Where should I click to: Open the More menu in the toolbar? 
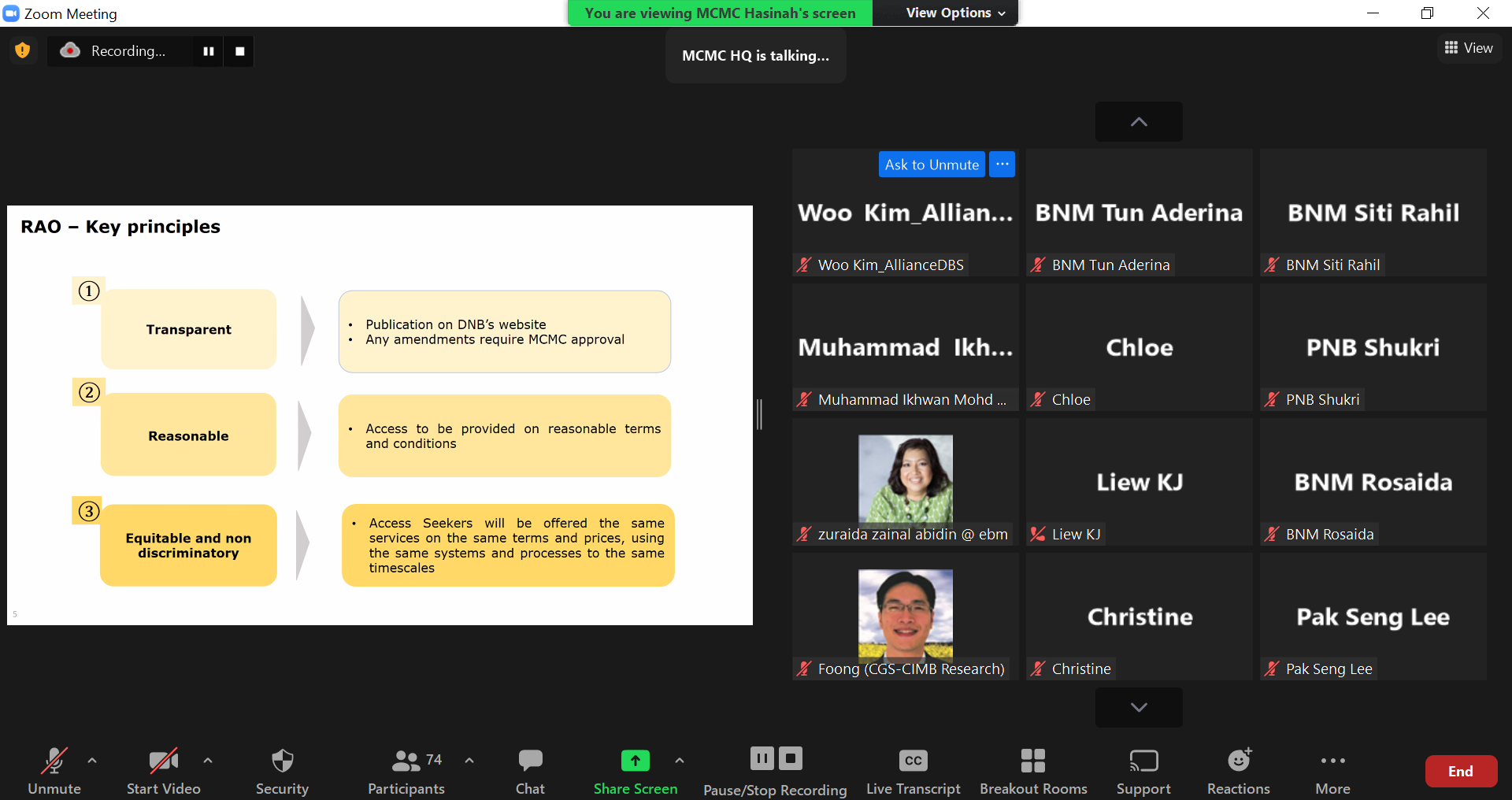click(1332, 770)
